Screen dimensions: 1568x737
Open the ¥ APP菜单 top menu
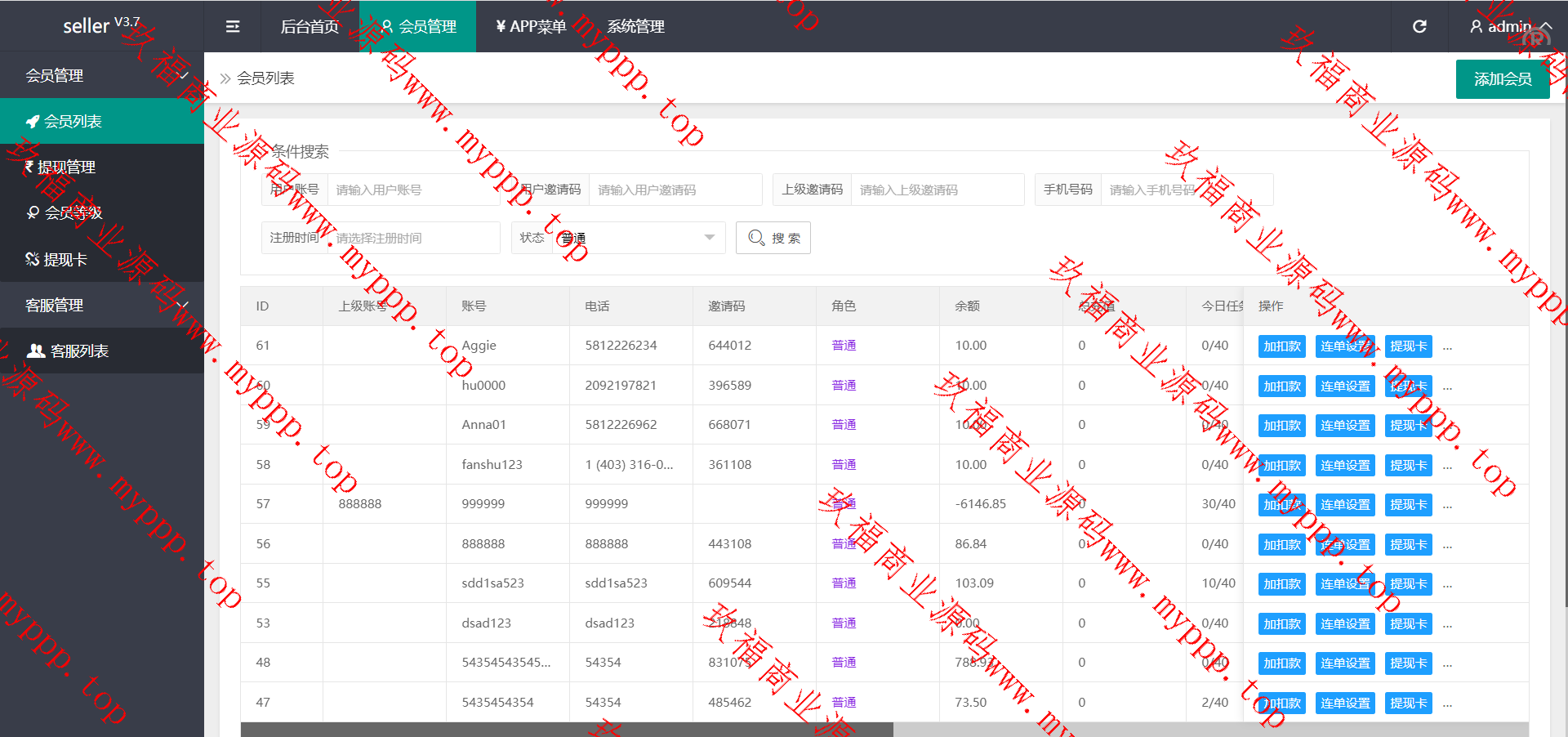pyautogui.click(x=531, y=27)
